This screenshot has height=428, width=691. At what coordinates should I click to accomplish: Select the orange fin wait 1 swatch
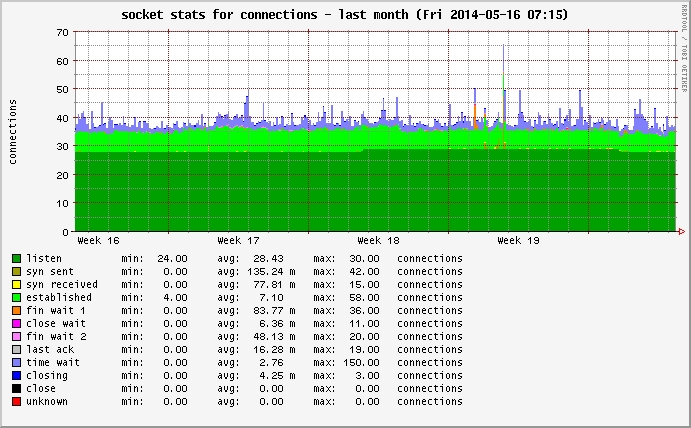[16, 310]
